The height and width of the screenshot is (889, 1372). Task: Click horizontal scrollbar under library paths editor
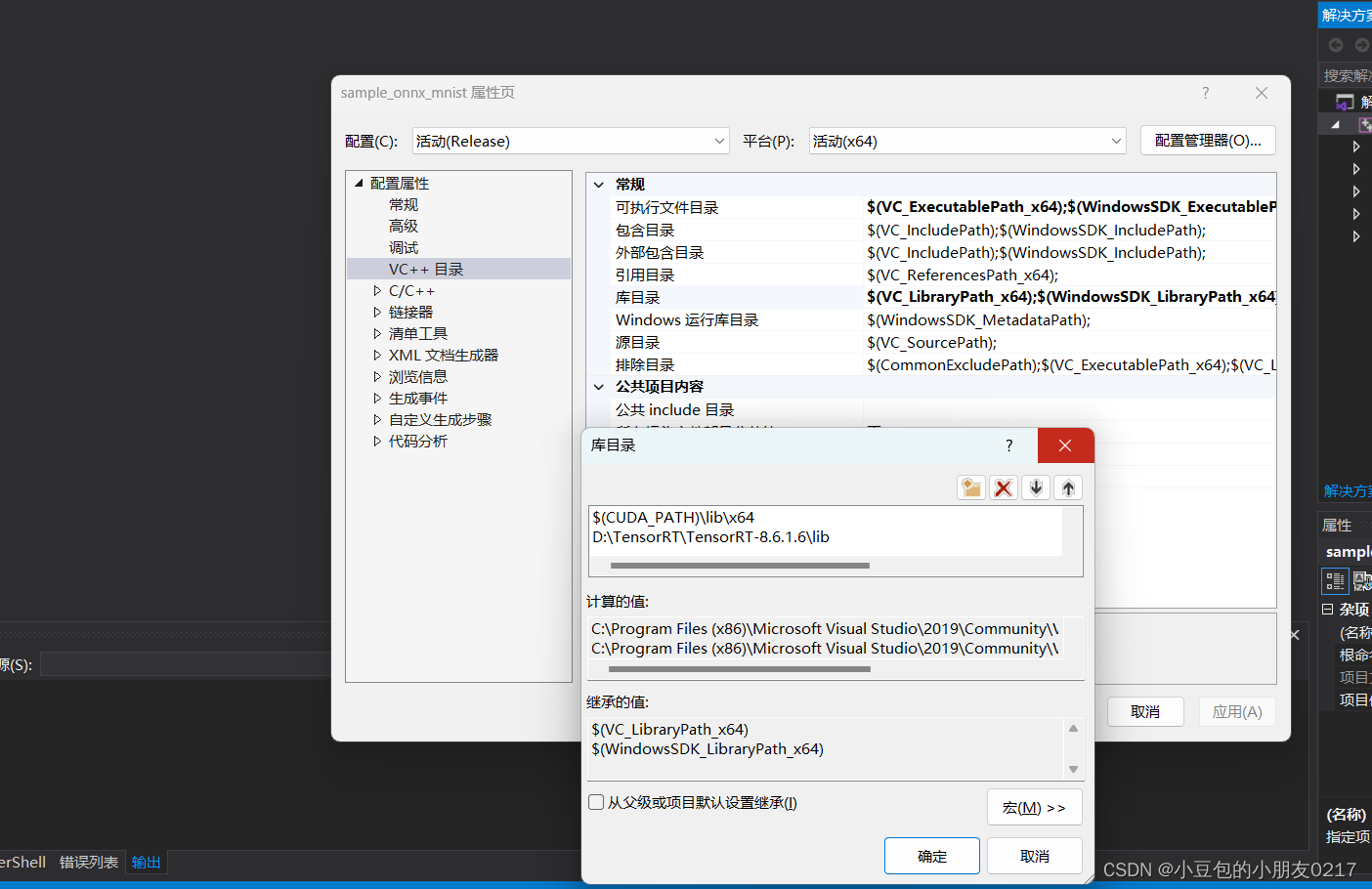point(740,566)
